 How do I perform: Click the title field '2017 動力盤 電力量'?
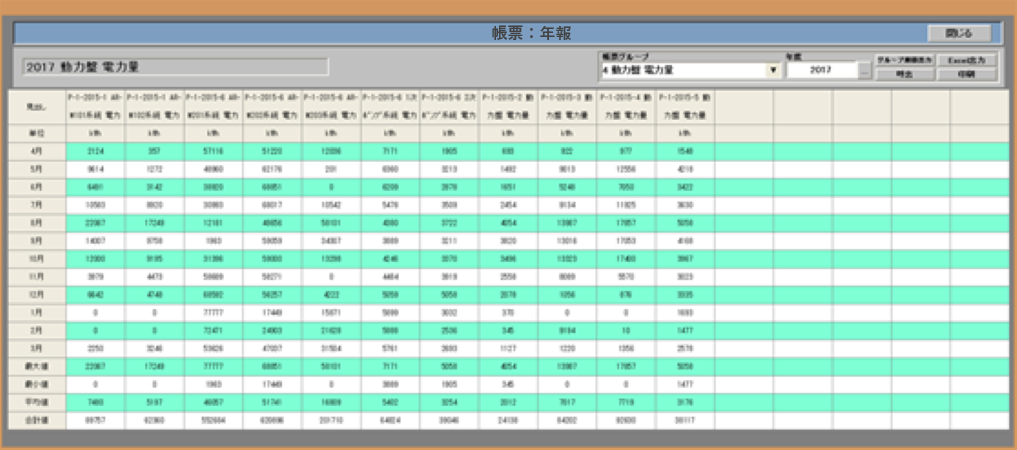click(175, 67)
